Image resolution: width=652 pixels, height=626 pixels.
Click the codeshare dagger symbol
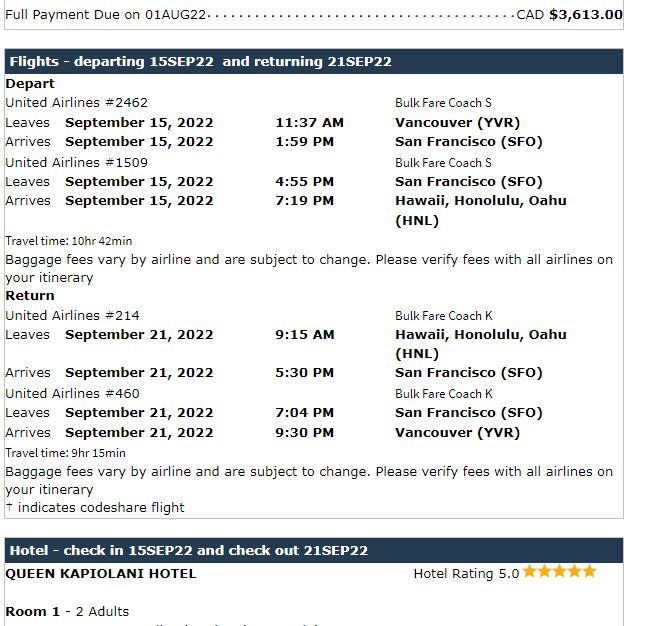pos(9,507)
